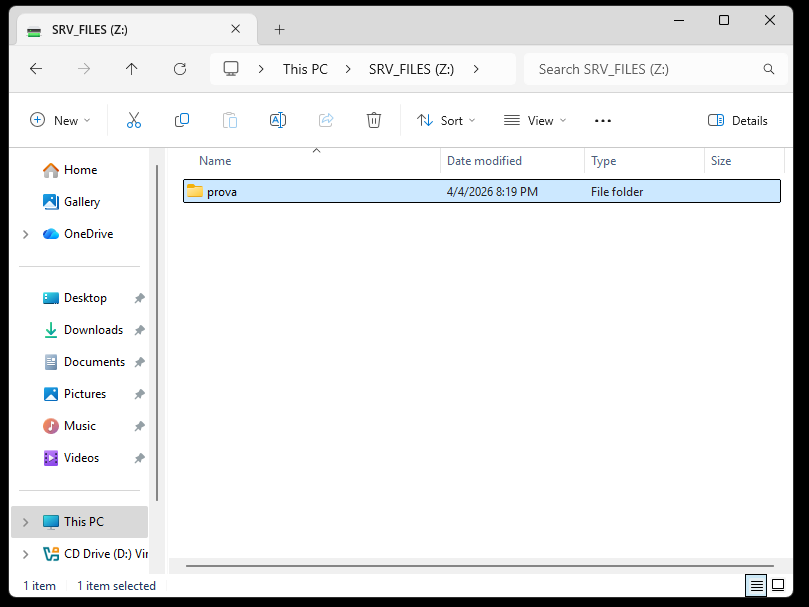Click the Search SRV_FILES (Z:) field
Image resolution: width=809 pixels, height=607 pixels.
tap(645, 69)
